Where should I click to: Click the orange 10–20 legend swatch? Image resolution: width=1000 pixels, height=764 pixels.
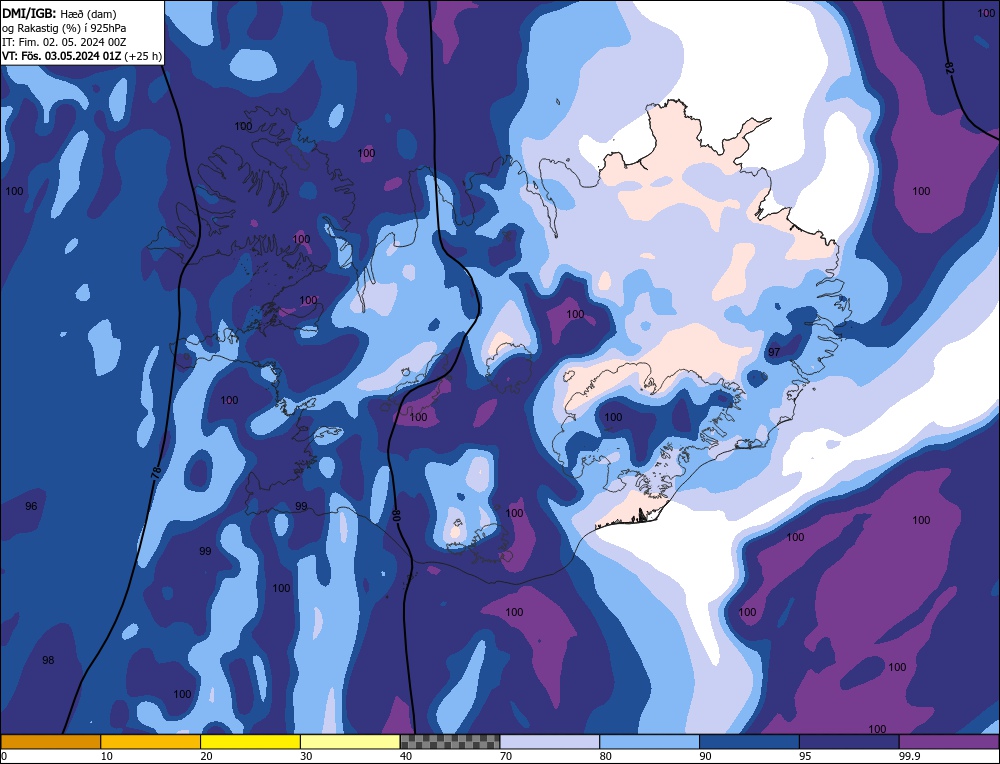[x=151, y=742]
